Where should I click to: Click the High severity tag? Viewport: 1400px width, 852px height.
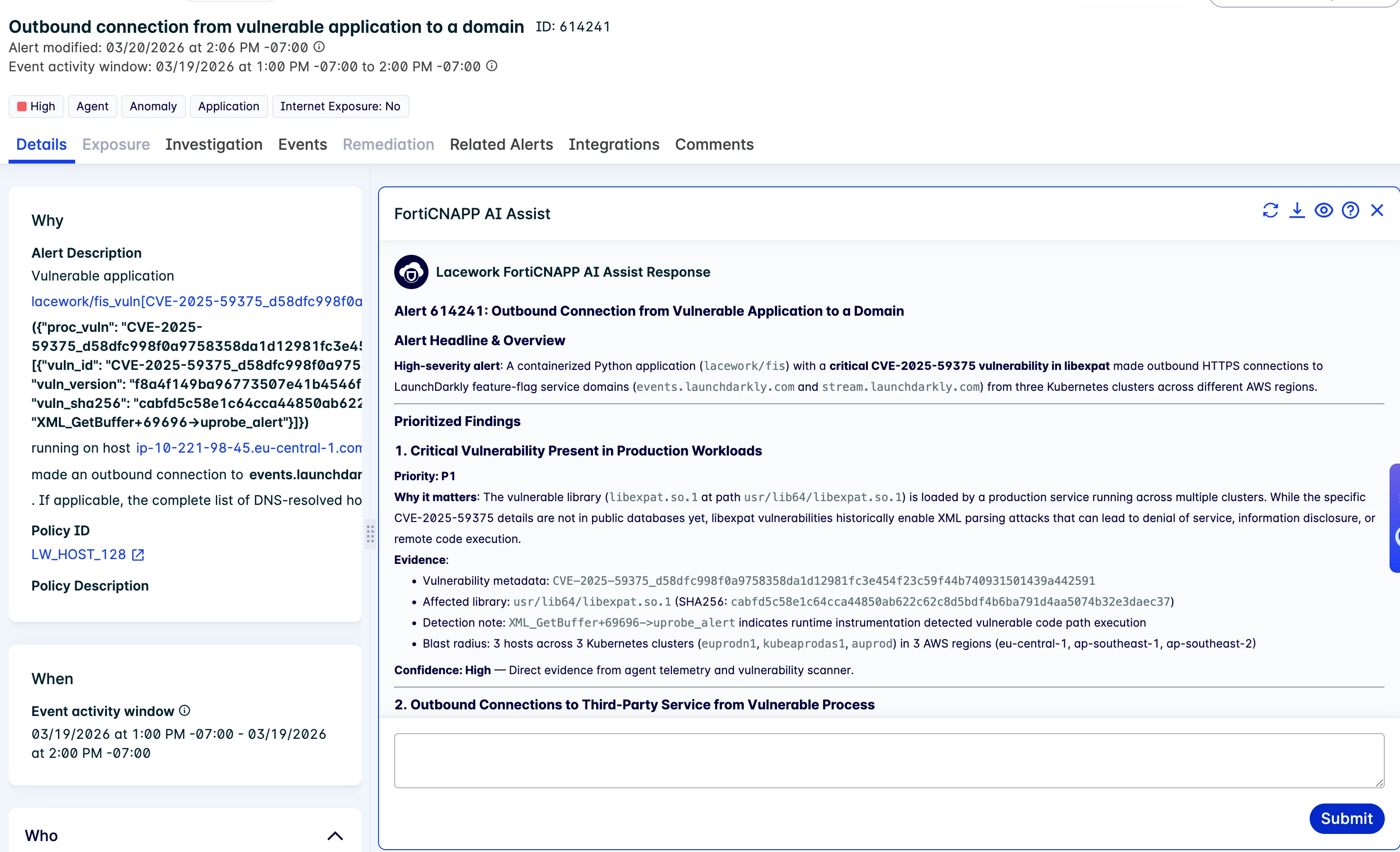36,106
